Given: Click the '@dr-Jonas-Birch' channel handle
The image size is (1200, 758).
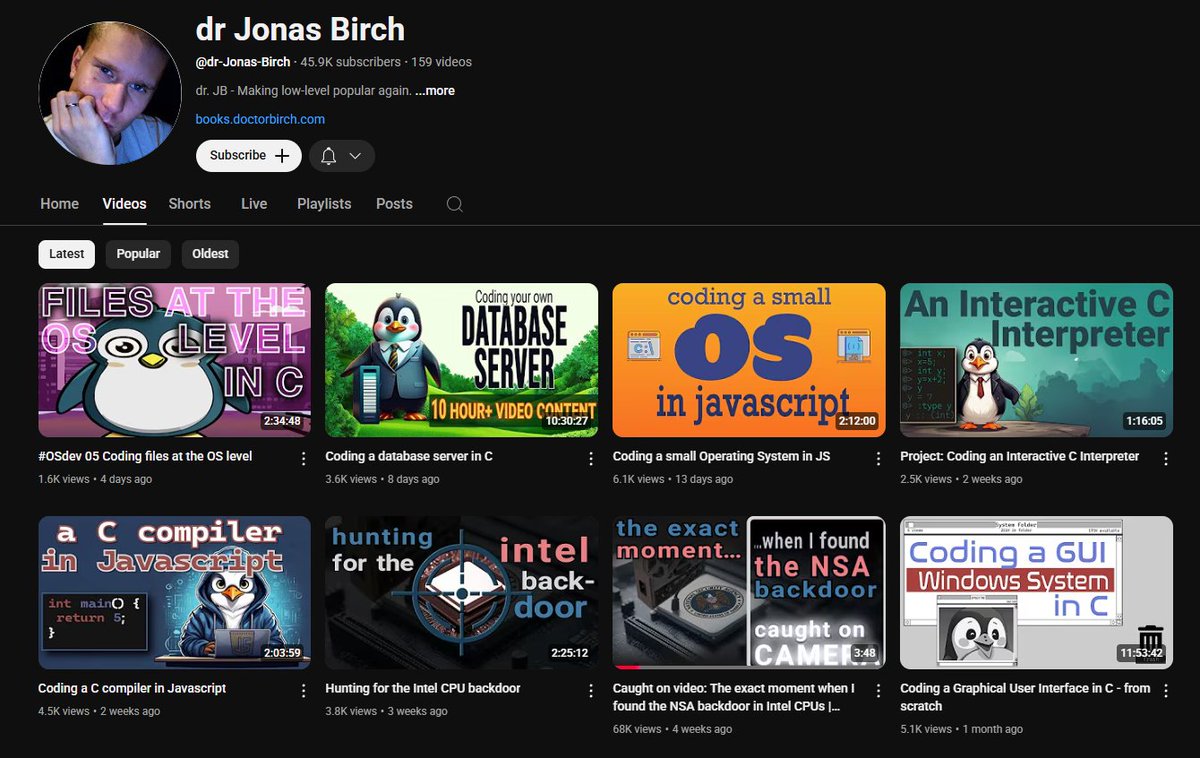Looking at the screenshot, I should (243, 62).
